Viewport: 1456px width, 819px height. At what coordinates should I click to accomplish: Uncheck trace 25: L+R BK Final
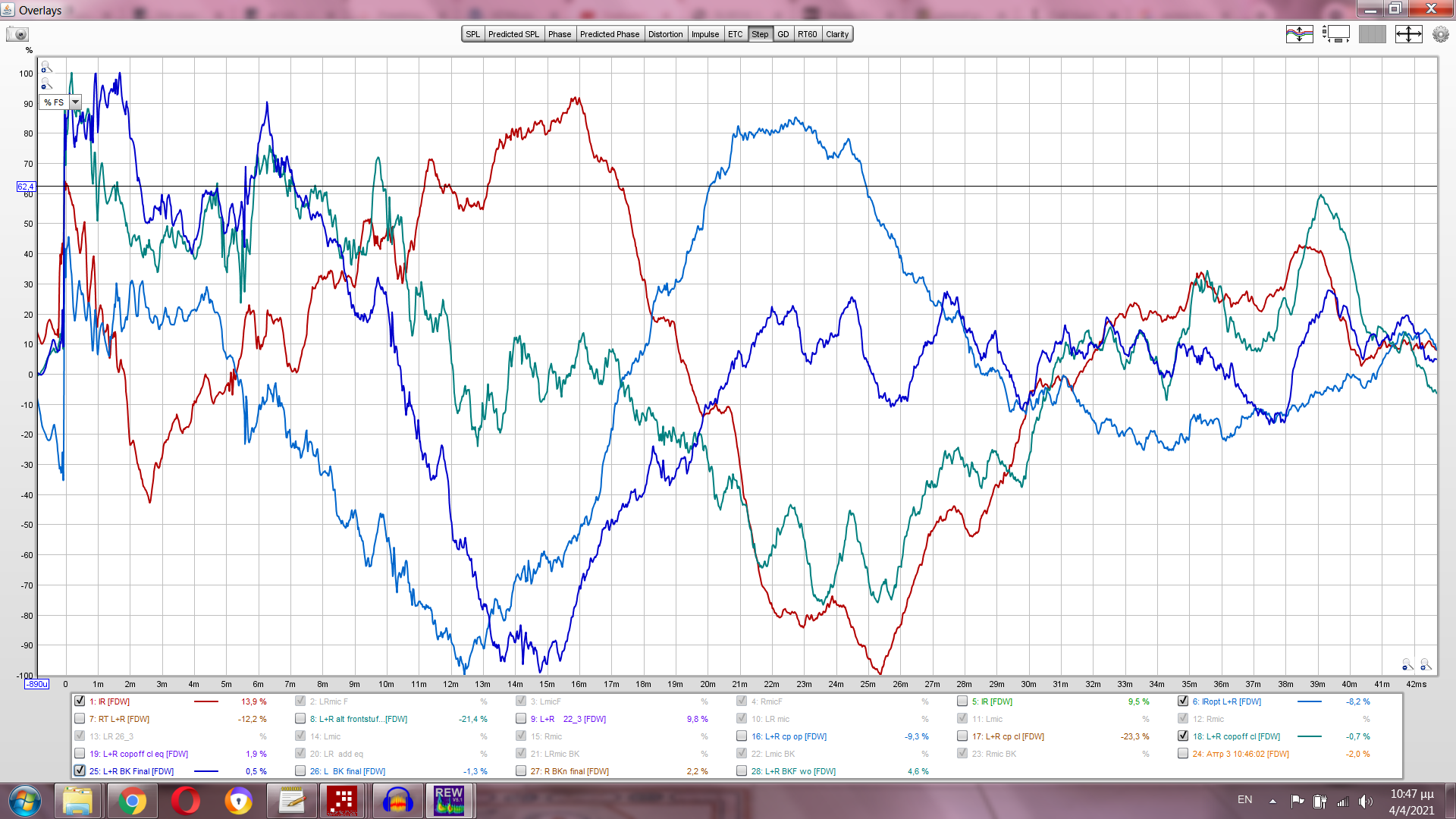click(x=80, y=771)
